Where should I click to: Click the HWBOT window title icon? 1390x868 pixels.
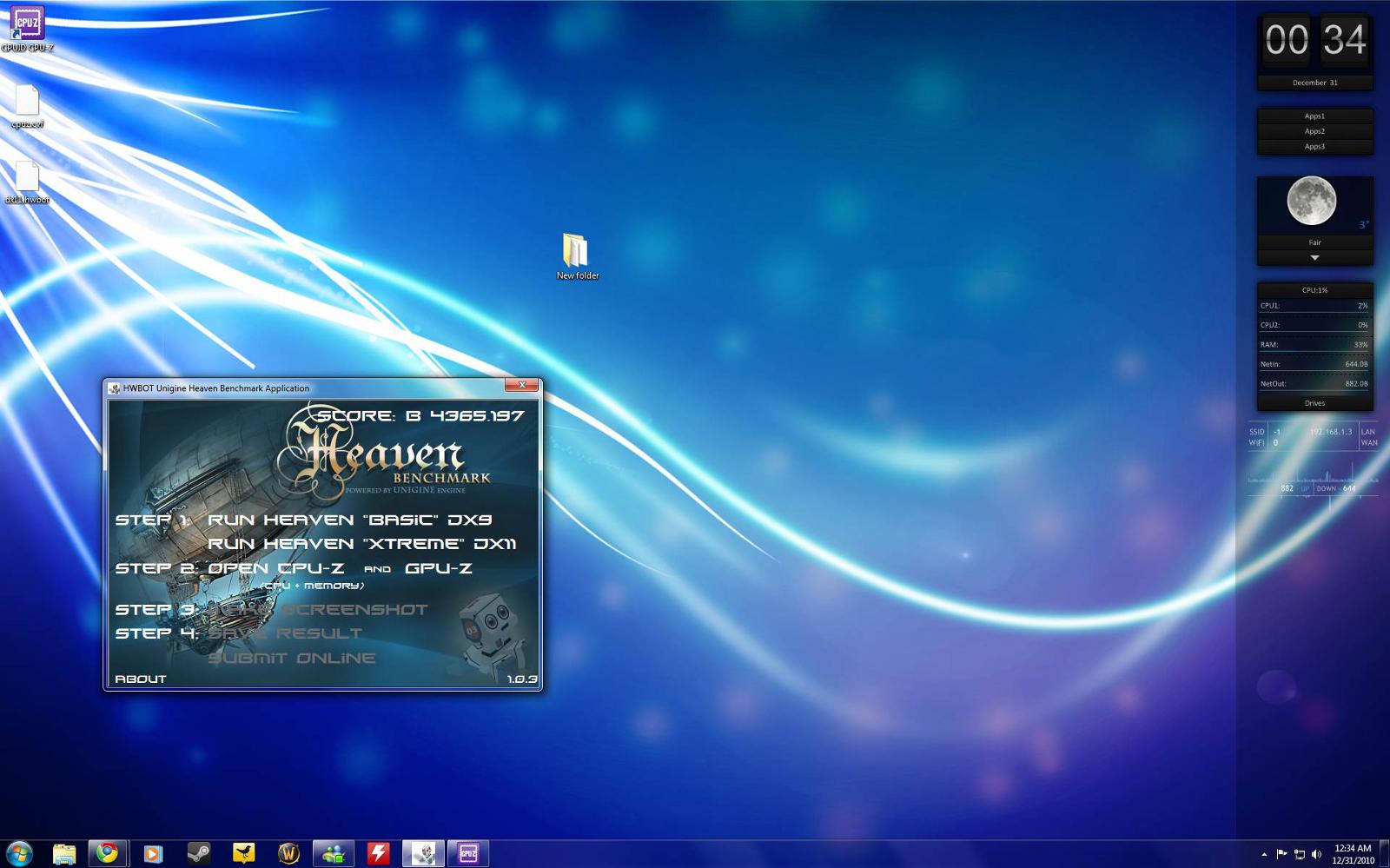pos(114,388)
